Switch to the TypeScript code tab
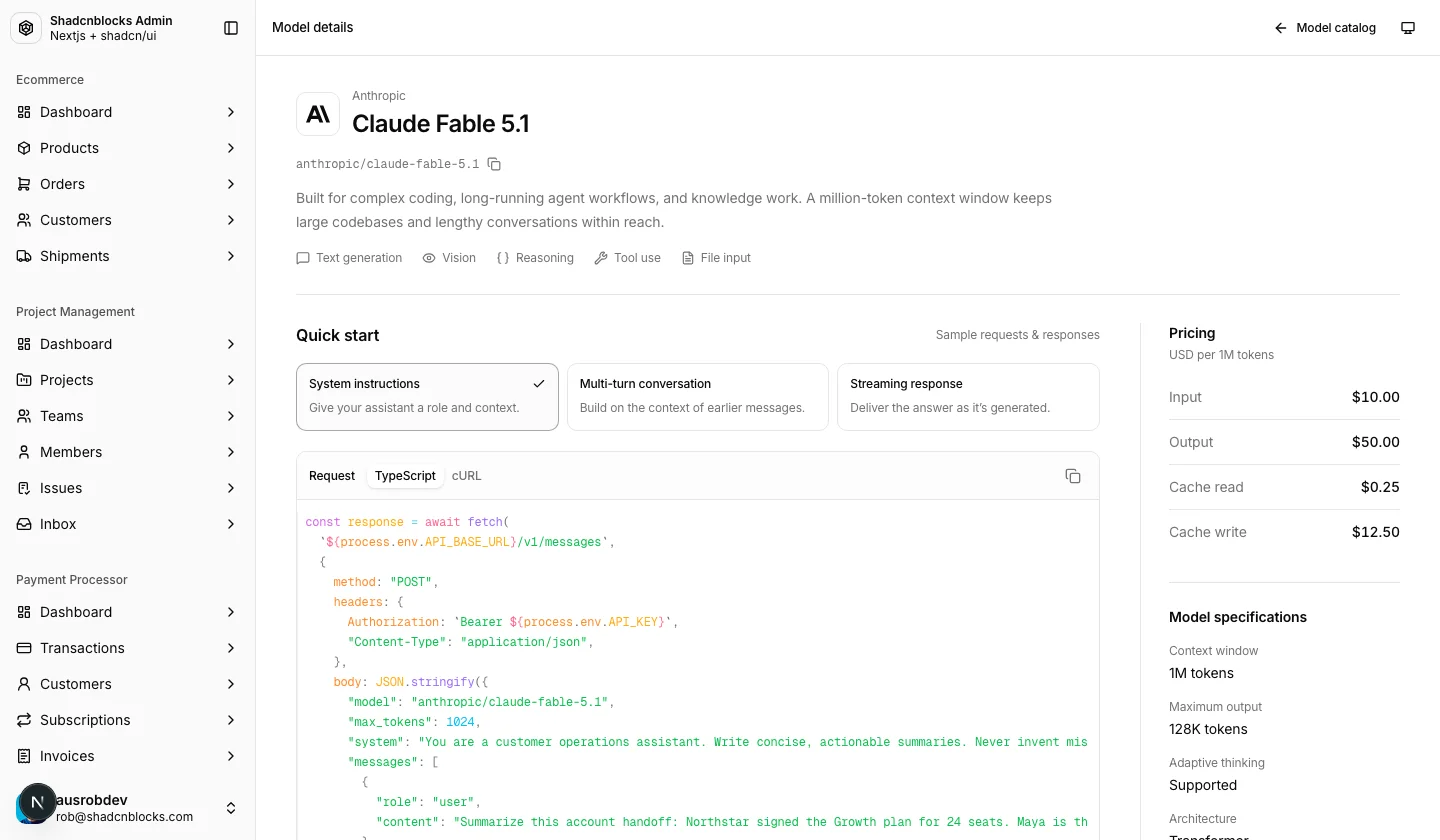This screenshot has width=1440, height=840. click(x=405, y=476)
